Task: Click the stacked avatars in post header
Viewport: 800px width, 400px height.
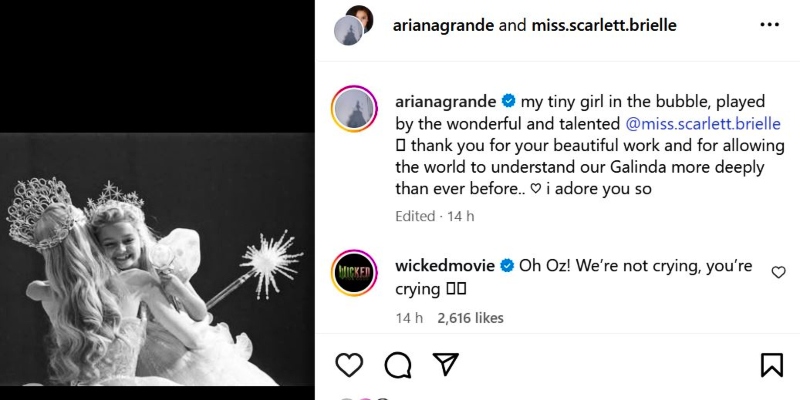Action: click(x=354, y=25)
